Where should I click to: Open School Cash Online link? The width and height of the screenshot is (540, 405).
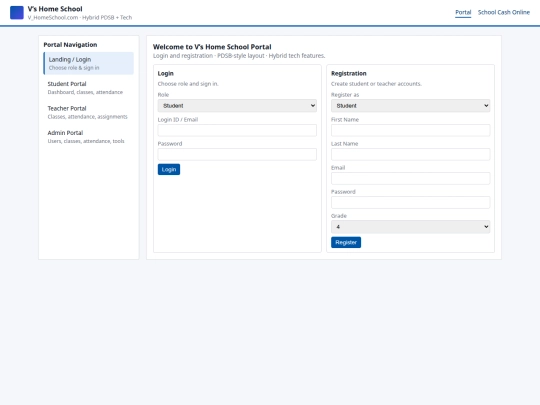pyautogui.click(x=503, y=12)
